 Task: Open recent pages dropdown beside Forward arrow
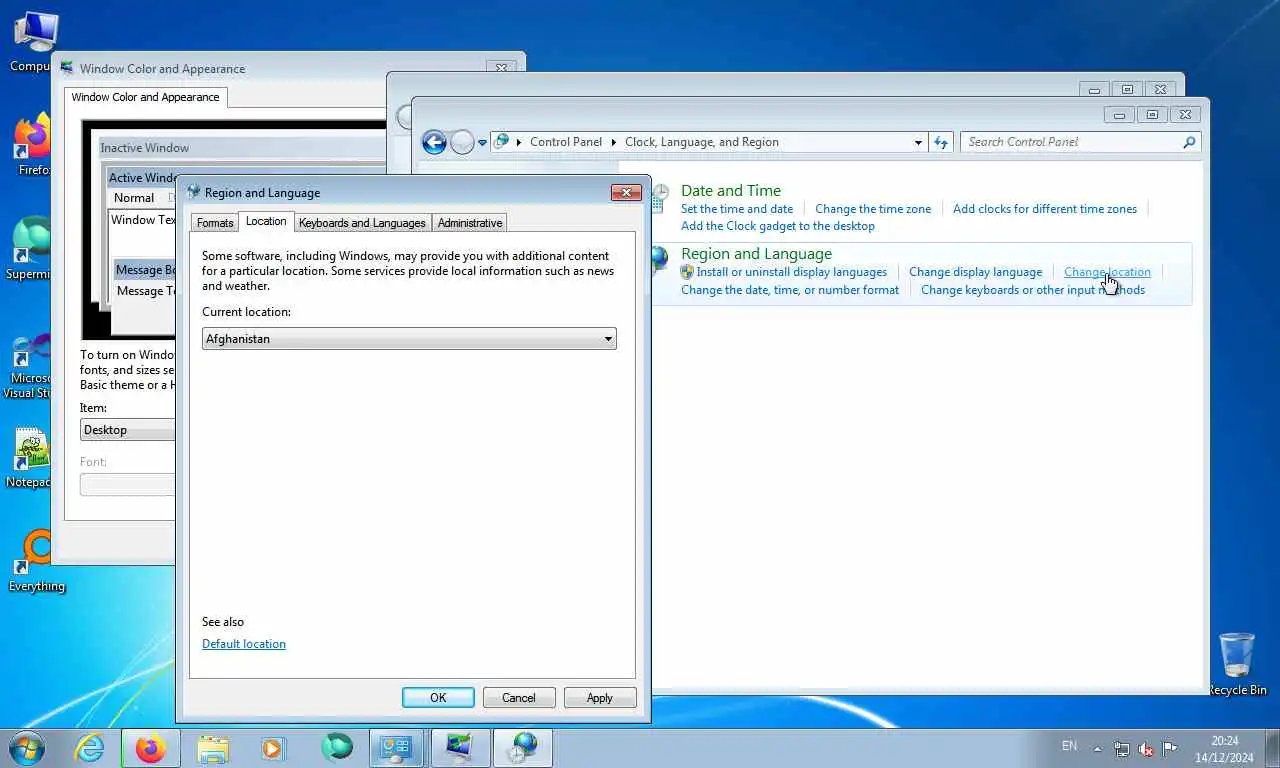click(482, 143)
